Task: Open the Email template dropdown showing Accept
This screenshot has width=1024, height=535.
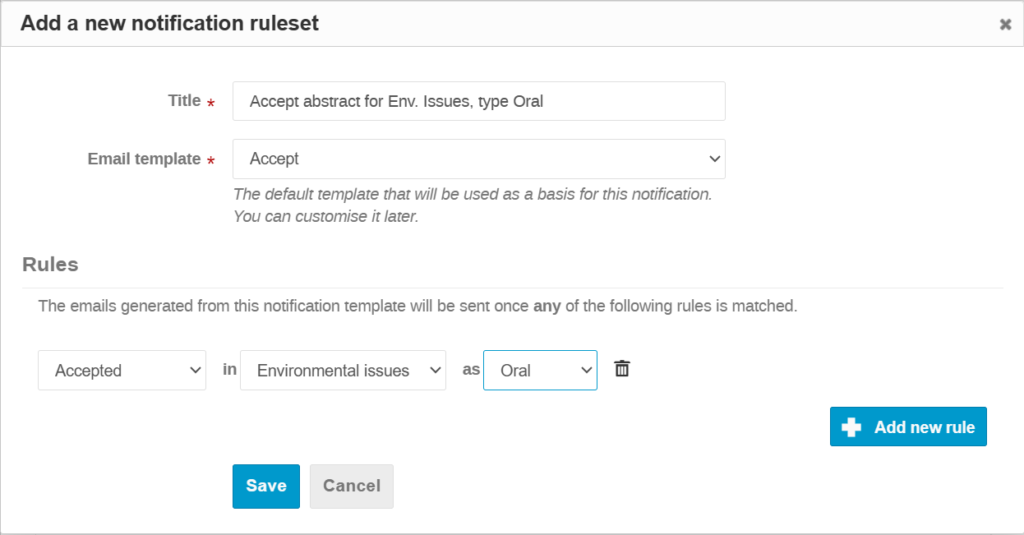Action: click(x=479, y=159)
